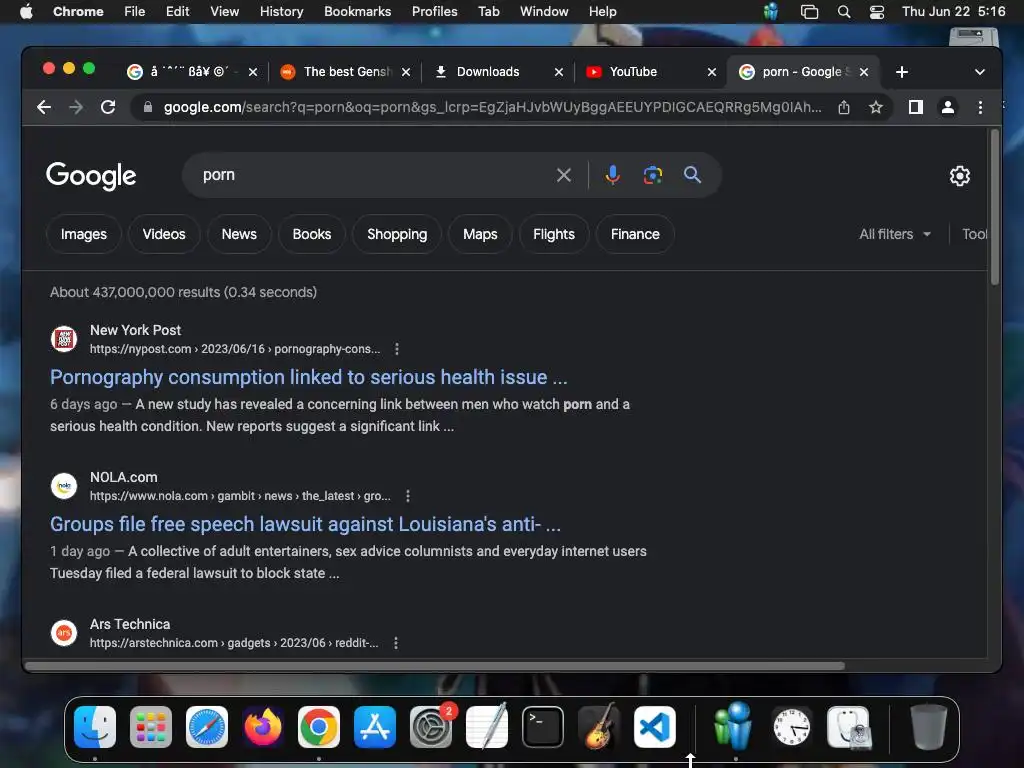Filter results by Books
Viewport: 1024px width, 768px height.
click(312, 234)
